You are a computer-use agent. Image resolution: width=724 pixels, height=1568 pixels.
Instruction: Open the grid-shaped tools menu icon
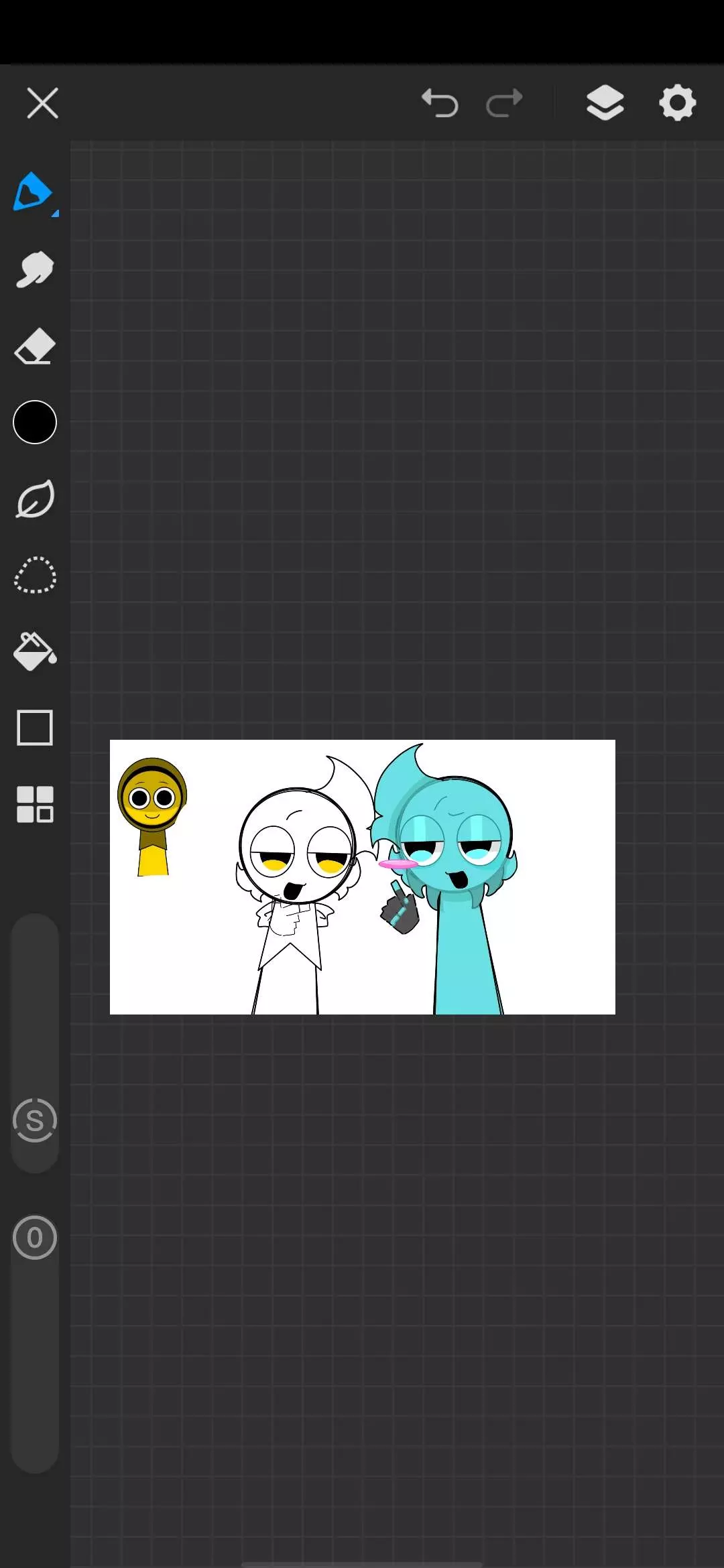[35, 804]
